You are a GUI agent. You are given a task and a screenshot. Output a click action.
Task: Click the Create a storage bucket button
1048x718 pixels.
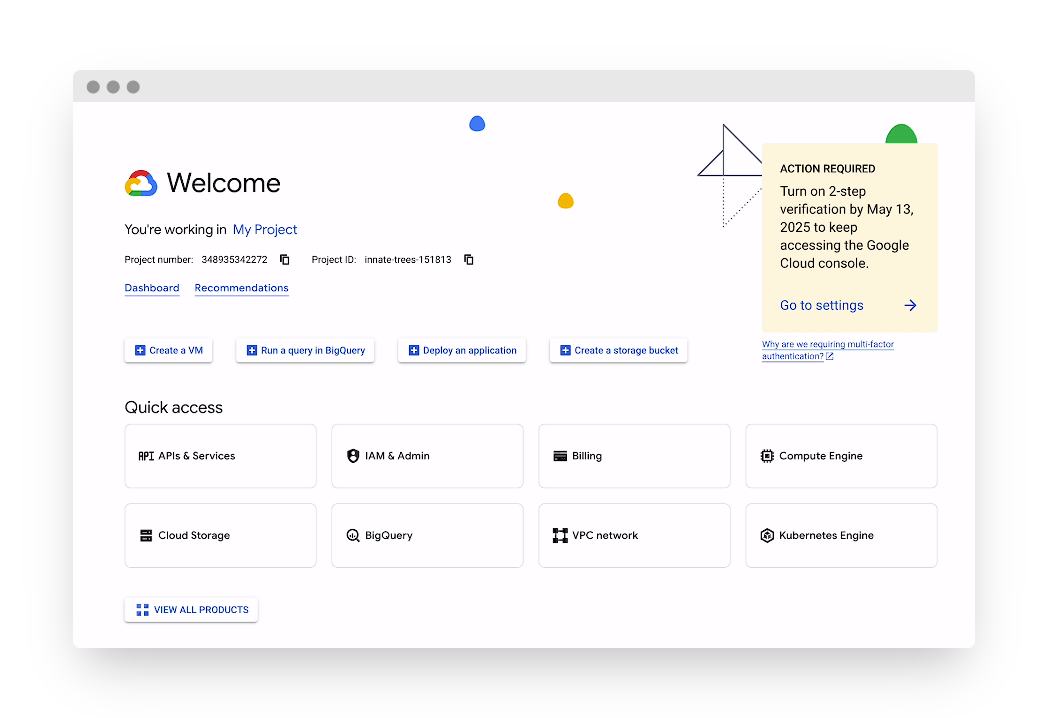pos(619,350)
